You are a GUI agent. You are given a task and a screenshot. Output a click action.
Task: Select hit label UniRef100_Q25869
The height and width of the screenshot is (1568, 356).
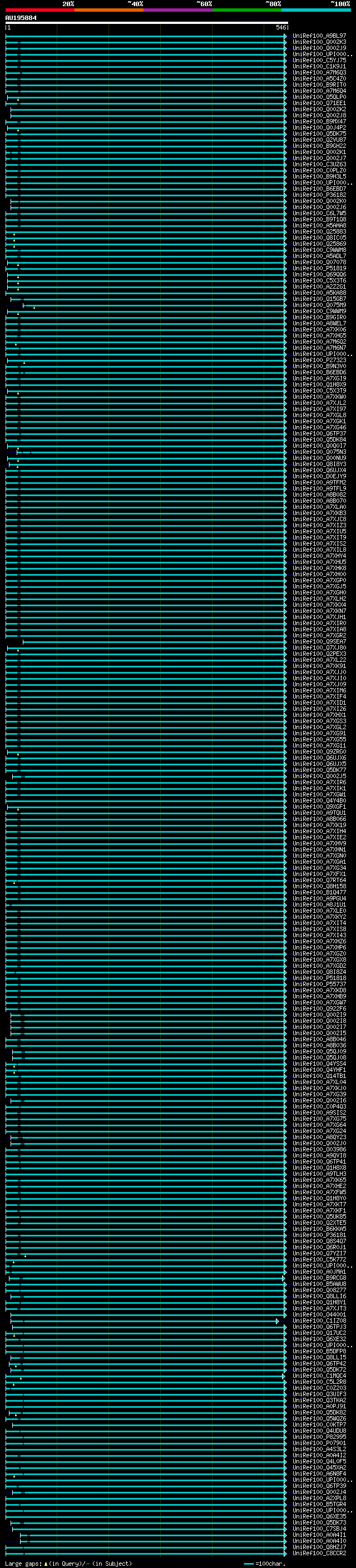point(319,244)
